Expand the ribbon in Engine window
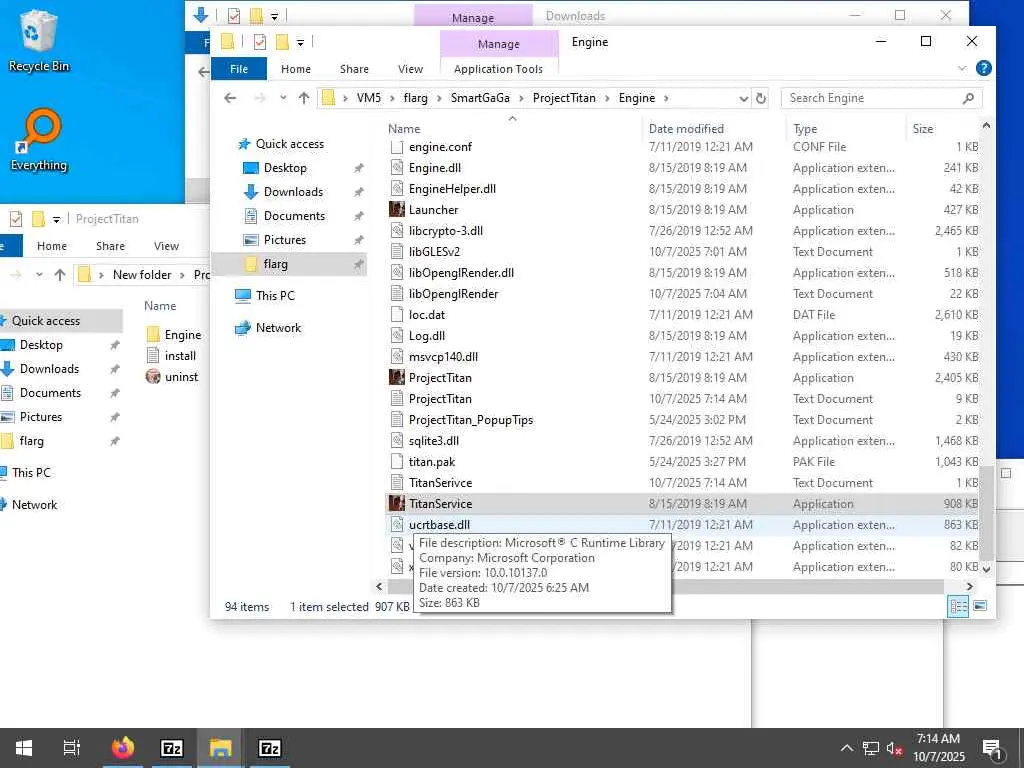The height and width of the screenshot is (768, 1024). pyautogui.click(x=961, y=69)
